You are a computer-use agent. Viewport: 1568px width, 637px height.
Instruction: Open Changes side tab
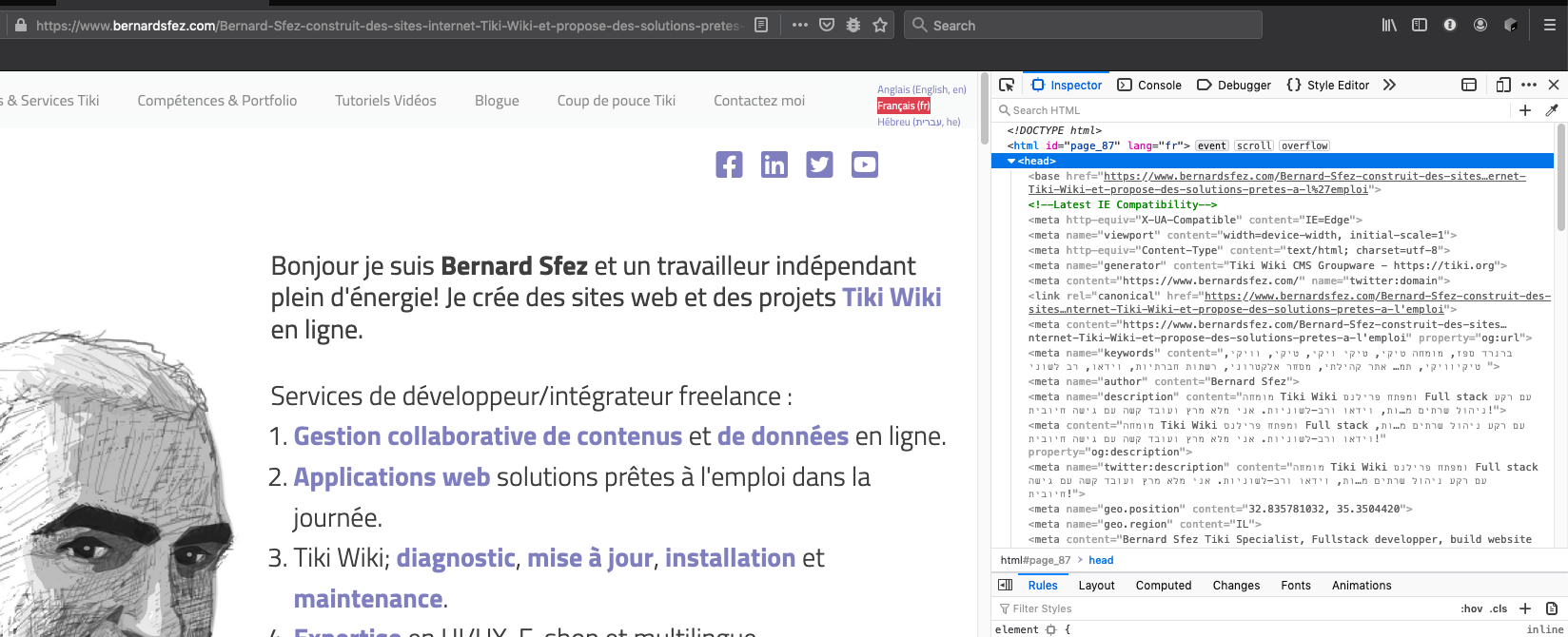[x=1236, y=586]
